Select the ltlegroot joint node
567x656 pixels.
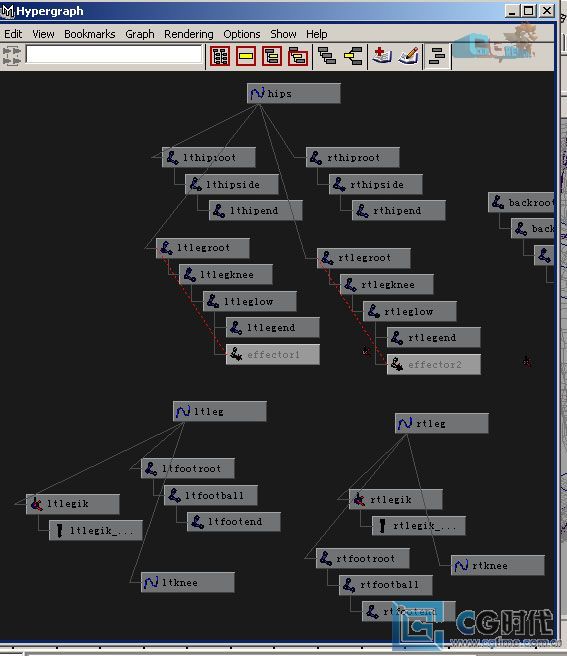203,248
